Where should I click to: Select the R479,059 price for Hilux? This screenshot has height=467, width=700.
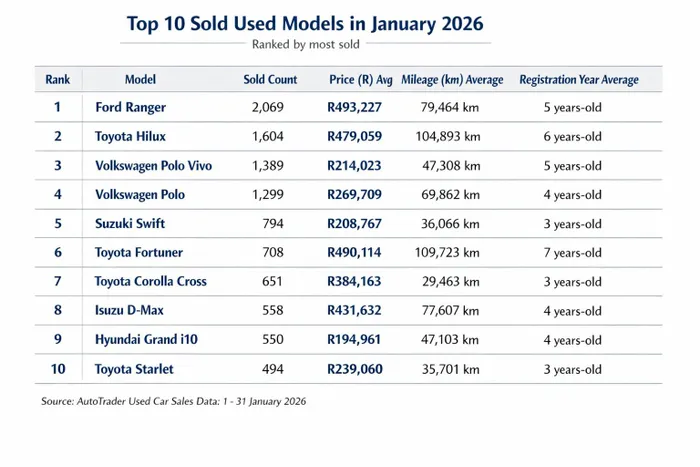pyautogui.click(x=354, y=136)
